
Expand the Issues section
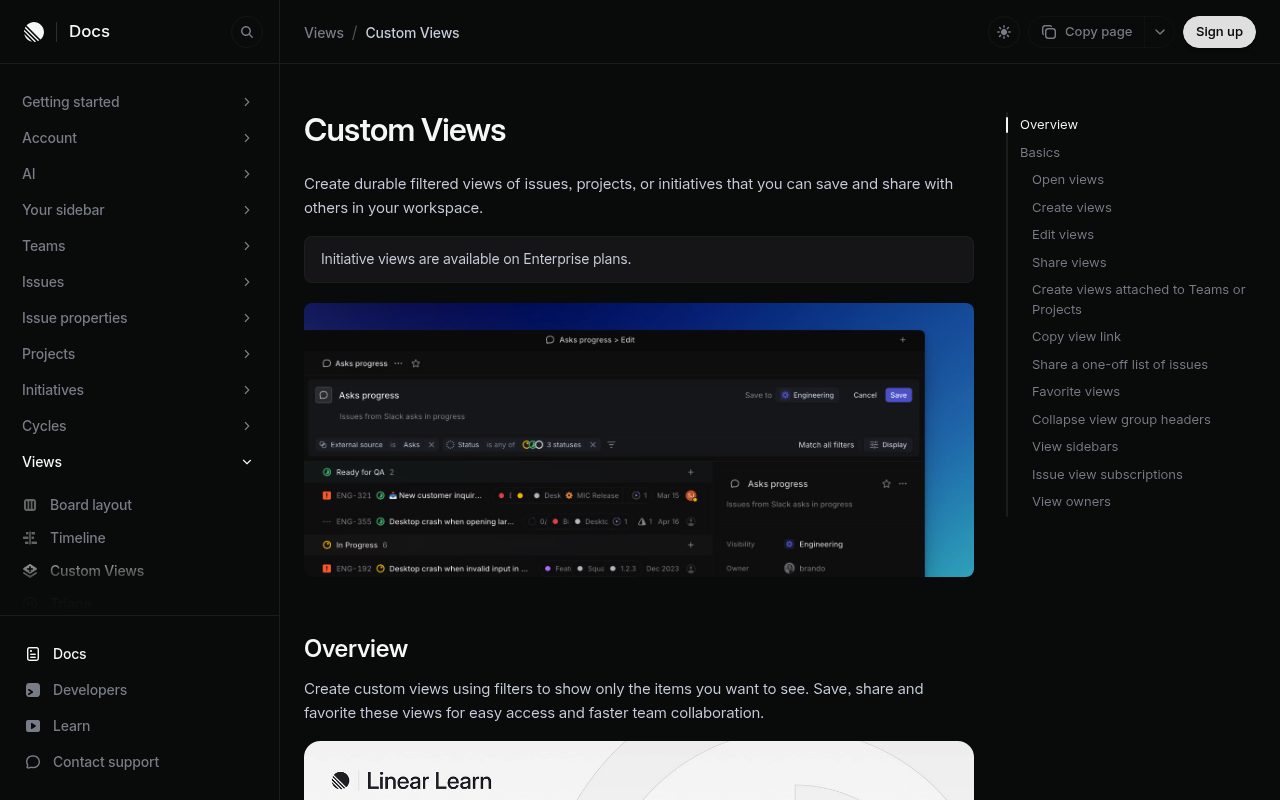pyautogui.click(x=139, y=282)
